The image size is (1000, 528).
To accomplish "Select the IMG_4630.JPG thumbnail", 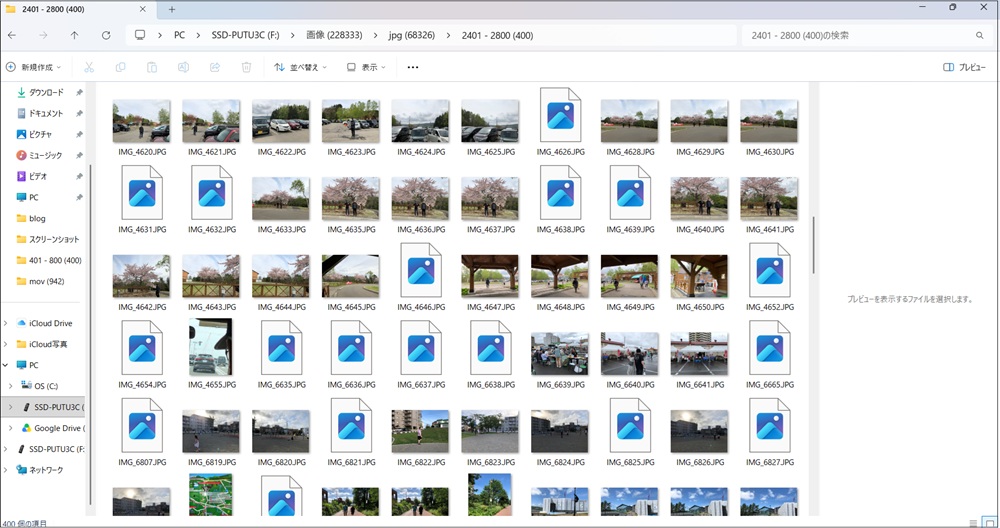I will (769, 121).
